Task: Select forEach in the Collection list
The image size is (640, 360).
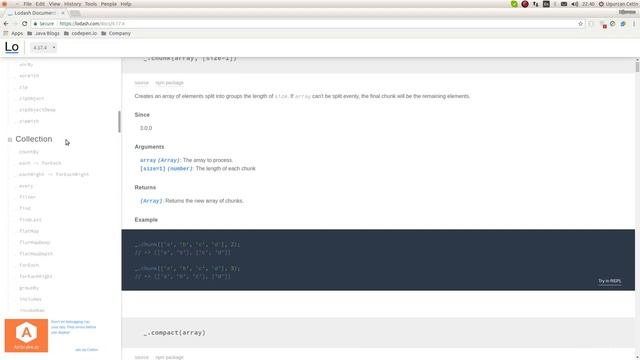Action: 29,265
